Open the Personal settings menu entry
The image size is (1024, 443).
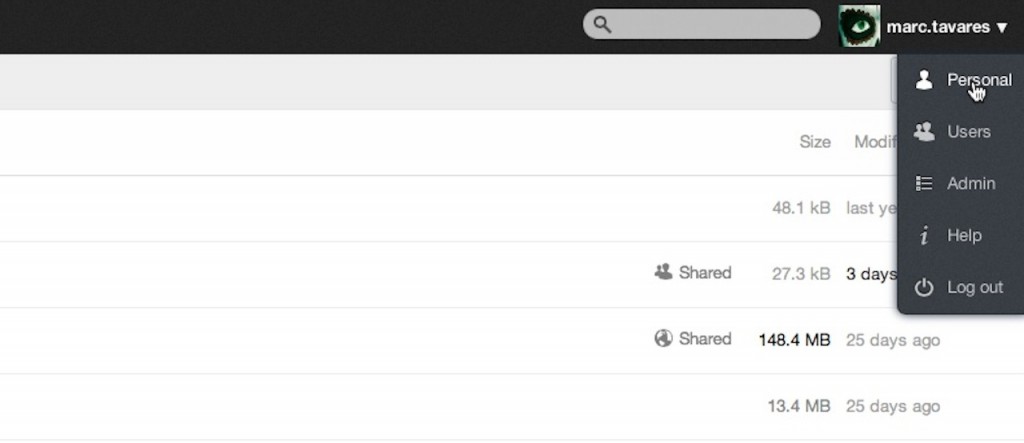[x=978, y=80]
